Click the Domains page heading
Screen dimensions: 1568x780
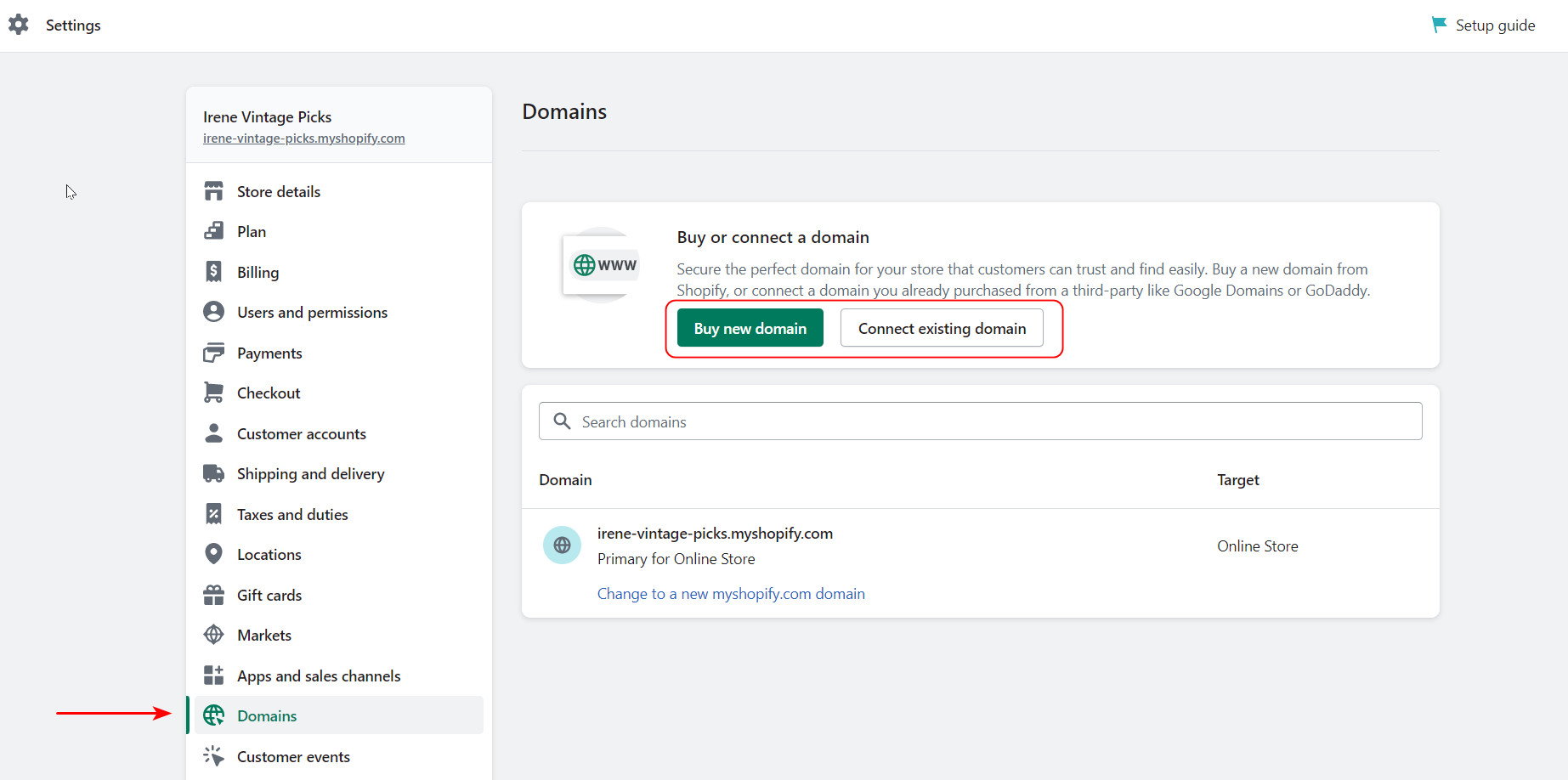564,111
